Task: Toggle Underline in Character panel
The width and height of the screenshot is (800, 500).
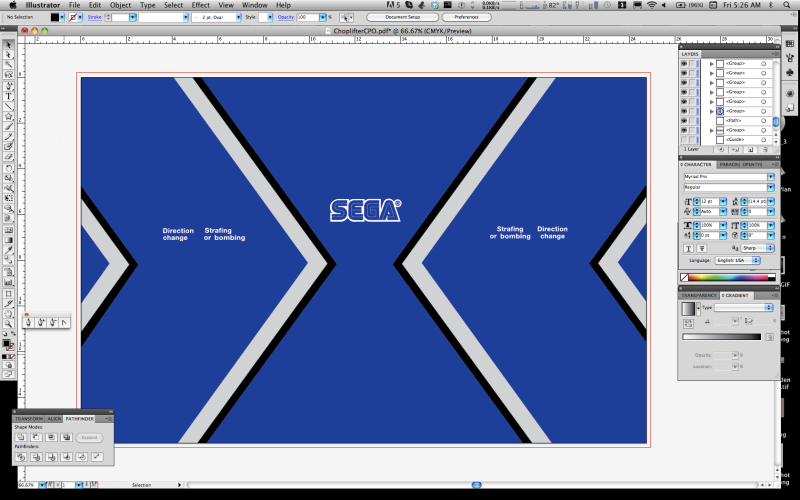Action: click(x=688, y=248)
